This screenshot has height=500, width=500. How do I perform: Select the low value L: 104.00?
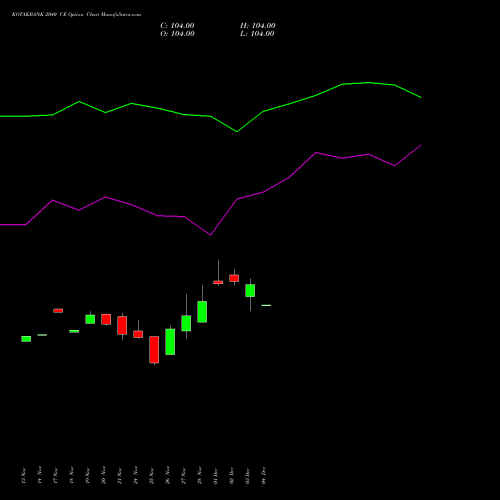pos(257,34)
